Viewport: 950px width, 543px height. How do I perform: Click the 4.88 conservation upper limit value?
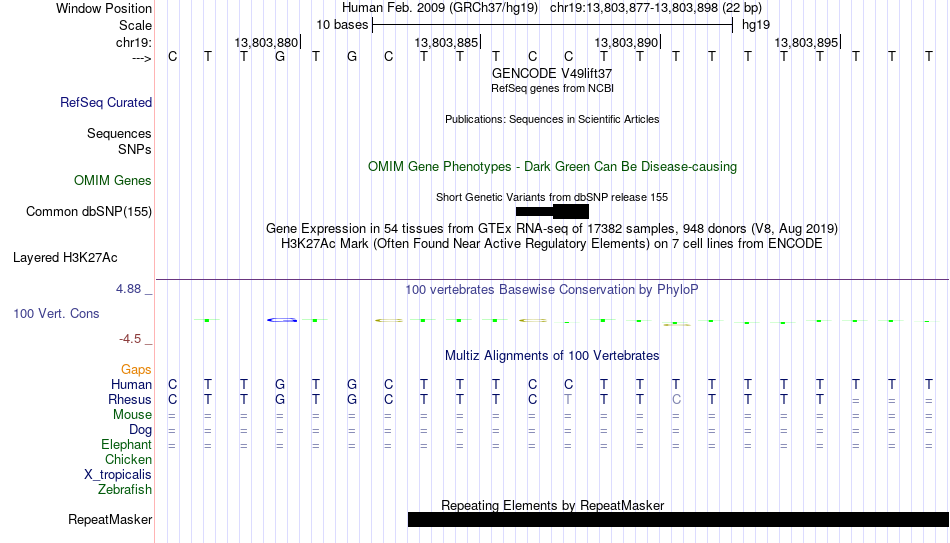(128, 289)
